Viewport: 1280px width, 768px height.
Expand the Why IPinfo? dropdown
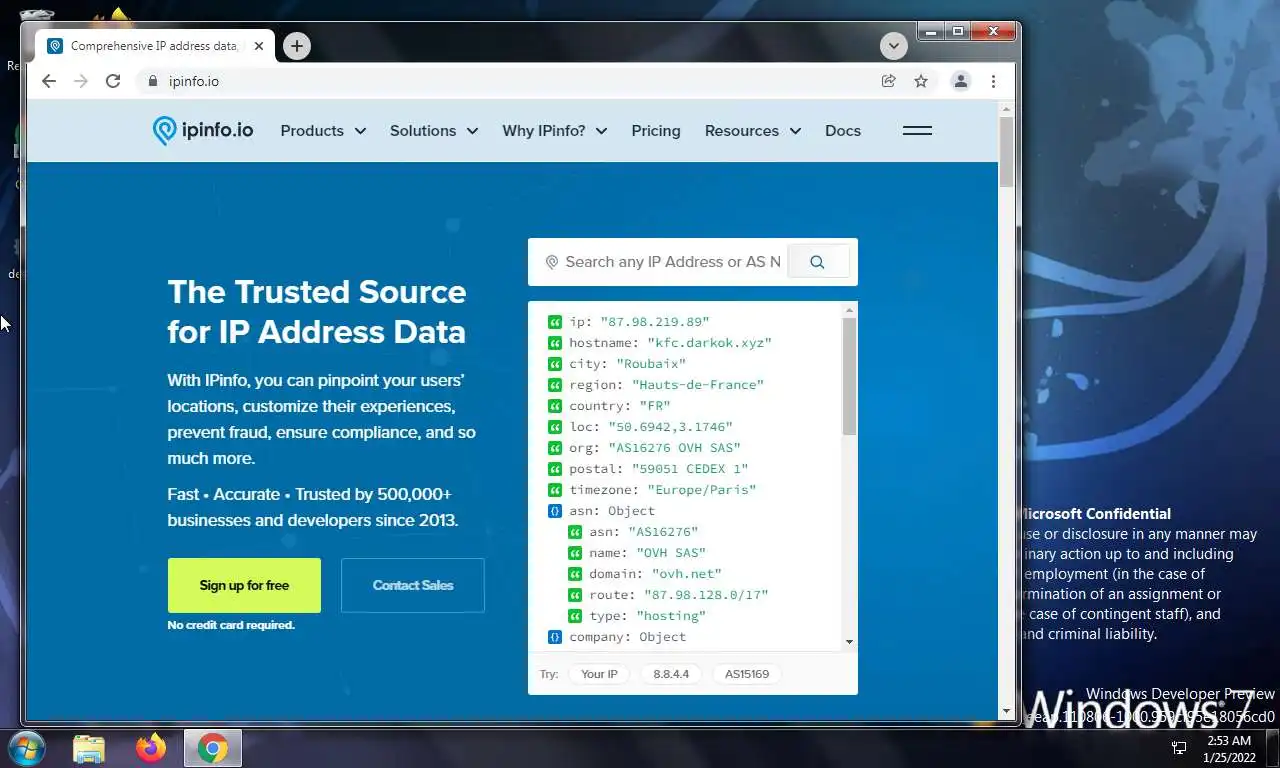click(556, 131)
